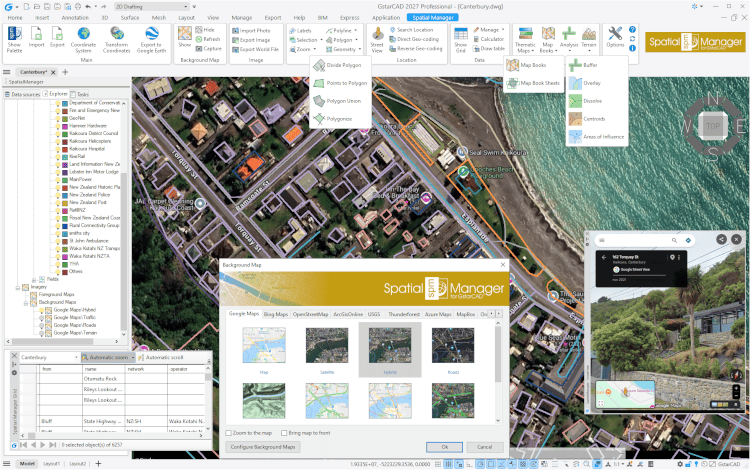Turn on Google Maps\Roads bulb

click(42, 325)
